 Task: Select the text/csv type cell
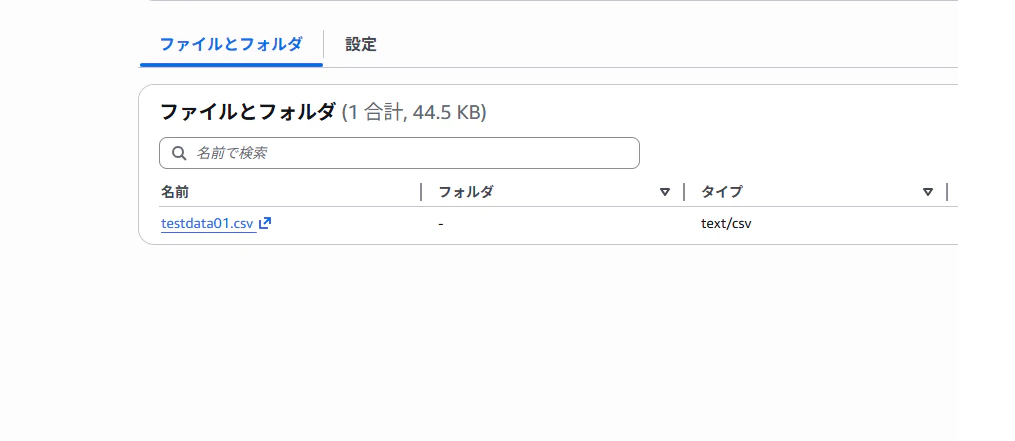(x=726, y=223)
